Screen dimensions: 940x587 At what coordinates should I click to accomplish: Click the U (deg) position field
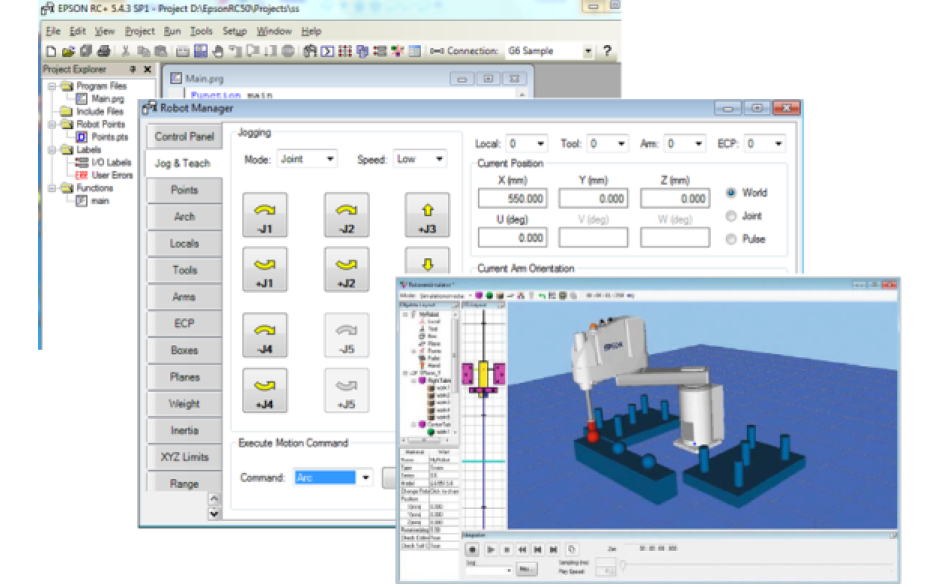click(513, 238)
